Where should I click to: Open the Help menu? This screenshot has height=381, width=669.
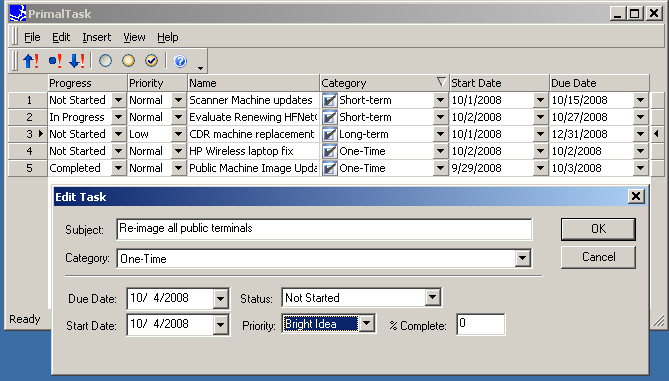168,38
